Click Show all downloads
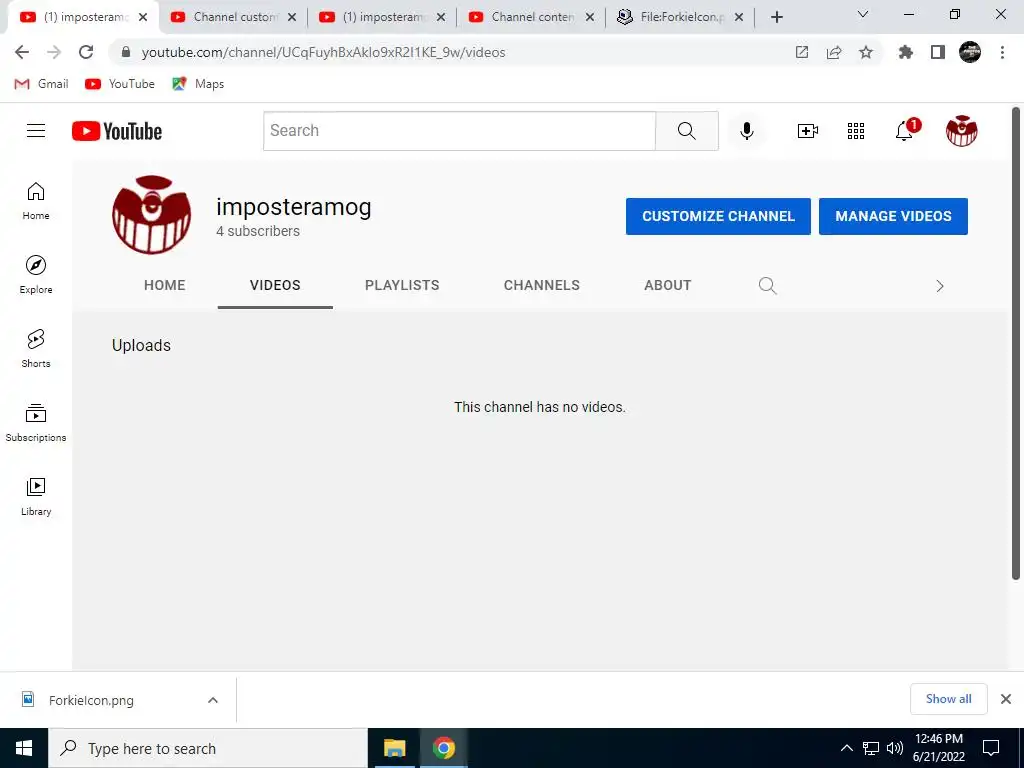1024x768 pixels. coord(948,699)
